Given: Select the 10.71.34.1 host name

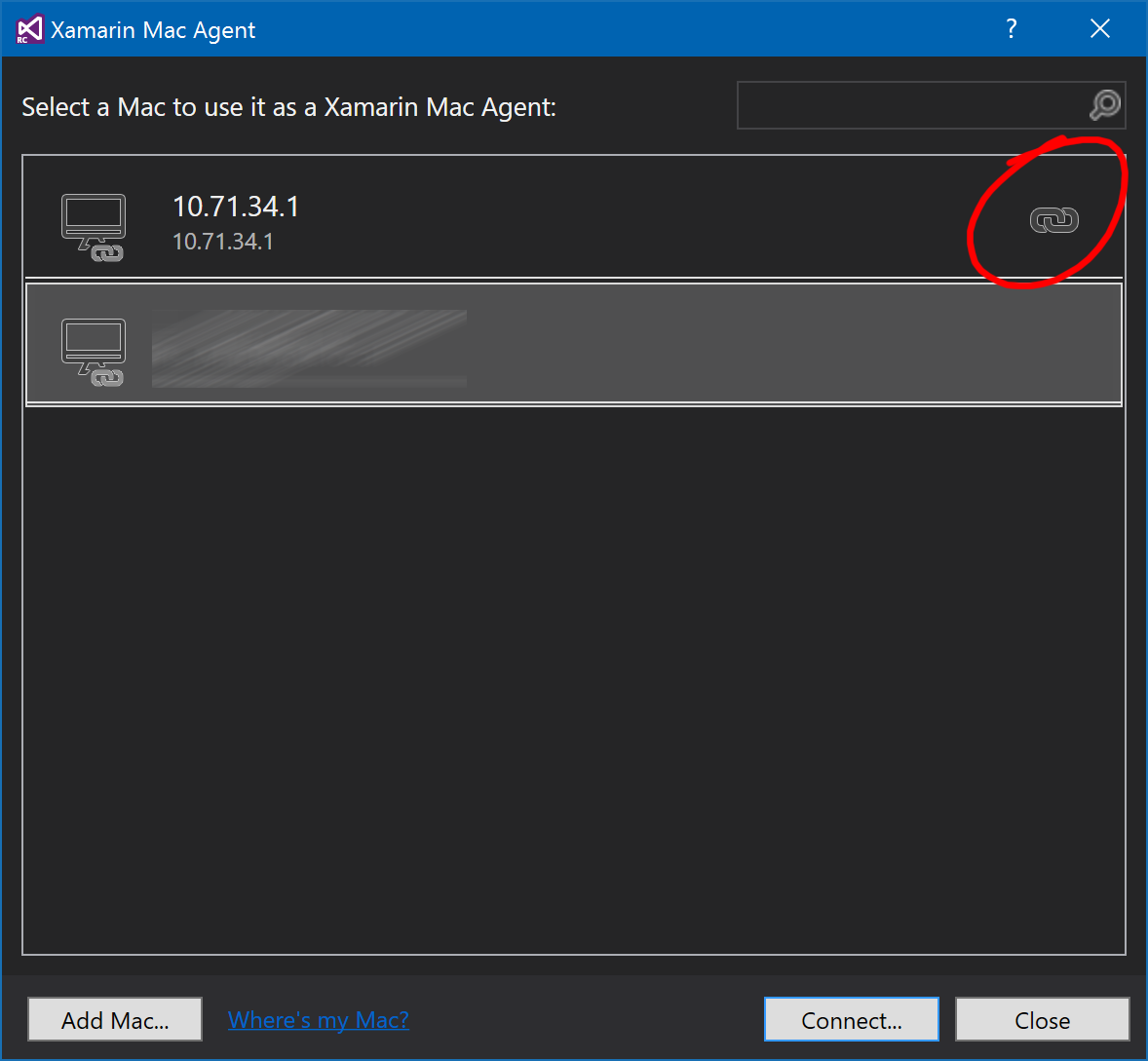Looking at the screenshot, I should (x=236, y=207).
